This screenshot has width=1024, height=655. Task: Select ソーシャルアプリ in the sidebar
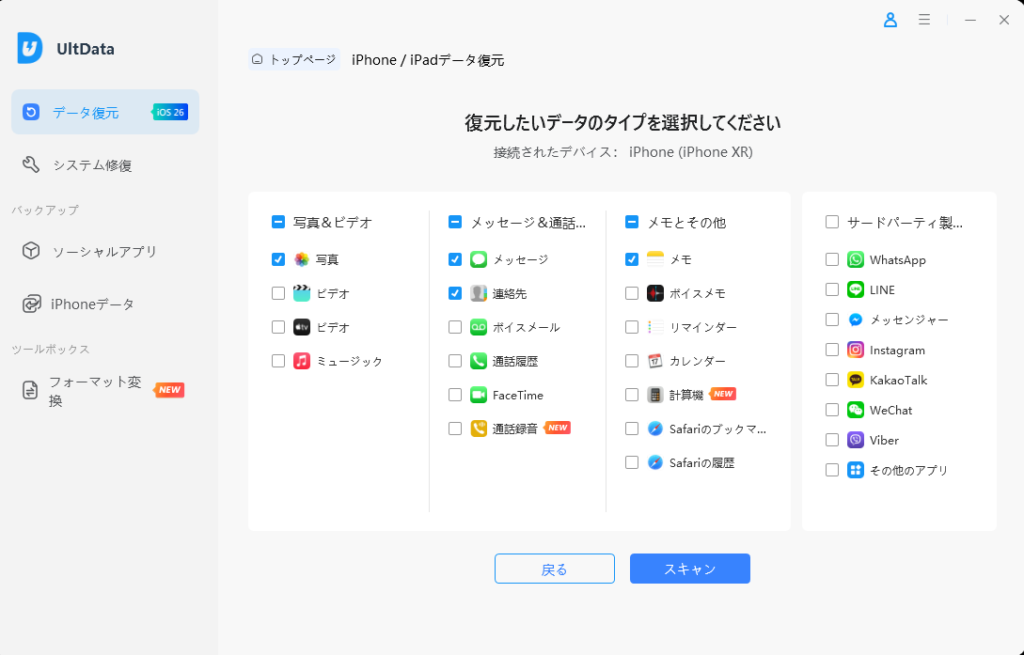point(104,251)
